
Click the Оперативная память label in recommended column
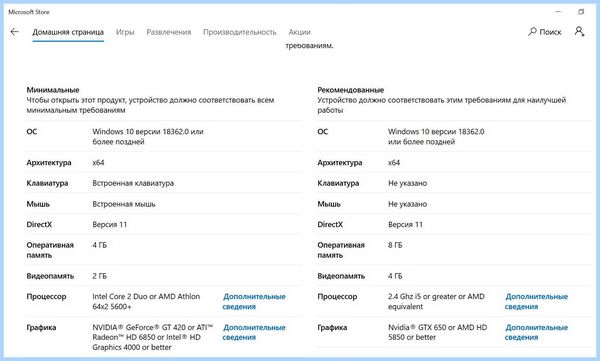(x=341, y=250)
